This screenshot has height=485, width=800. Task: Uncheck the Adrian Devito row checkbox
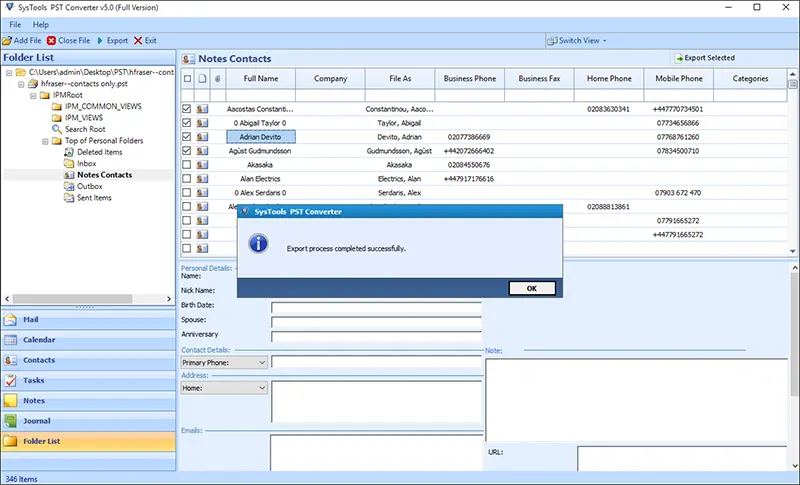(x=187, y=137)
